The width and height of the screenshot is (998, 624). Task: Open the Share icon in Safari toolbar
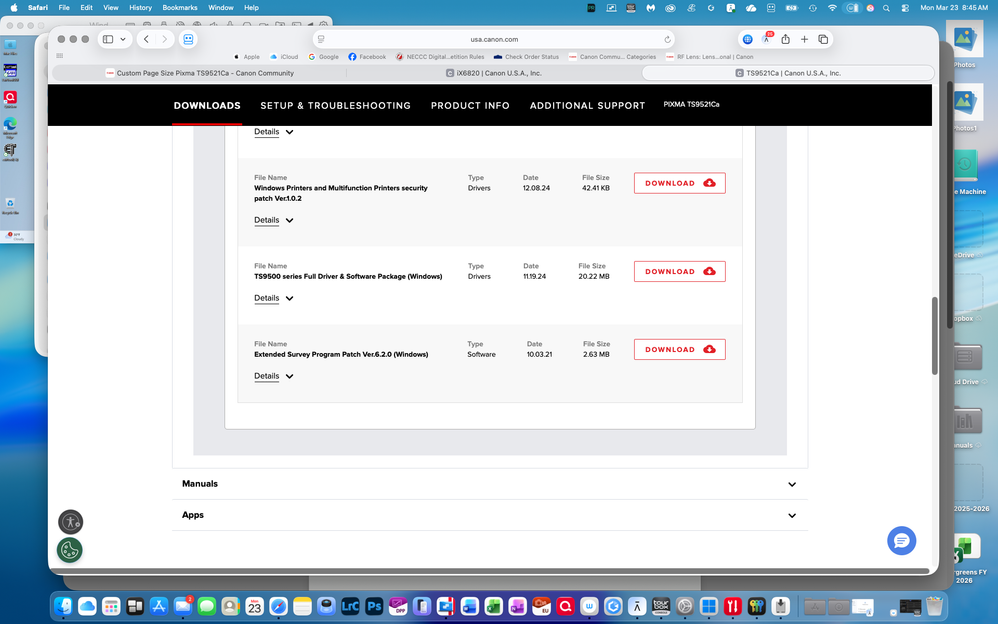tap(785, 39)
